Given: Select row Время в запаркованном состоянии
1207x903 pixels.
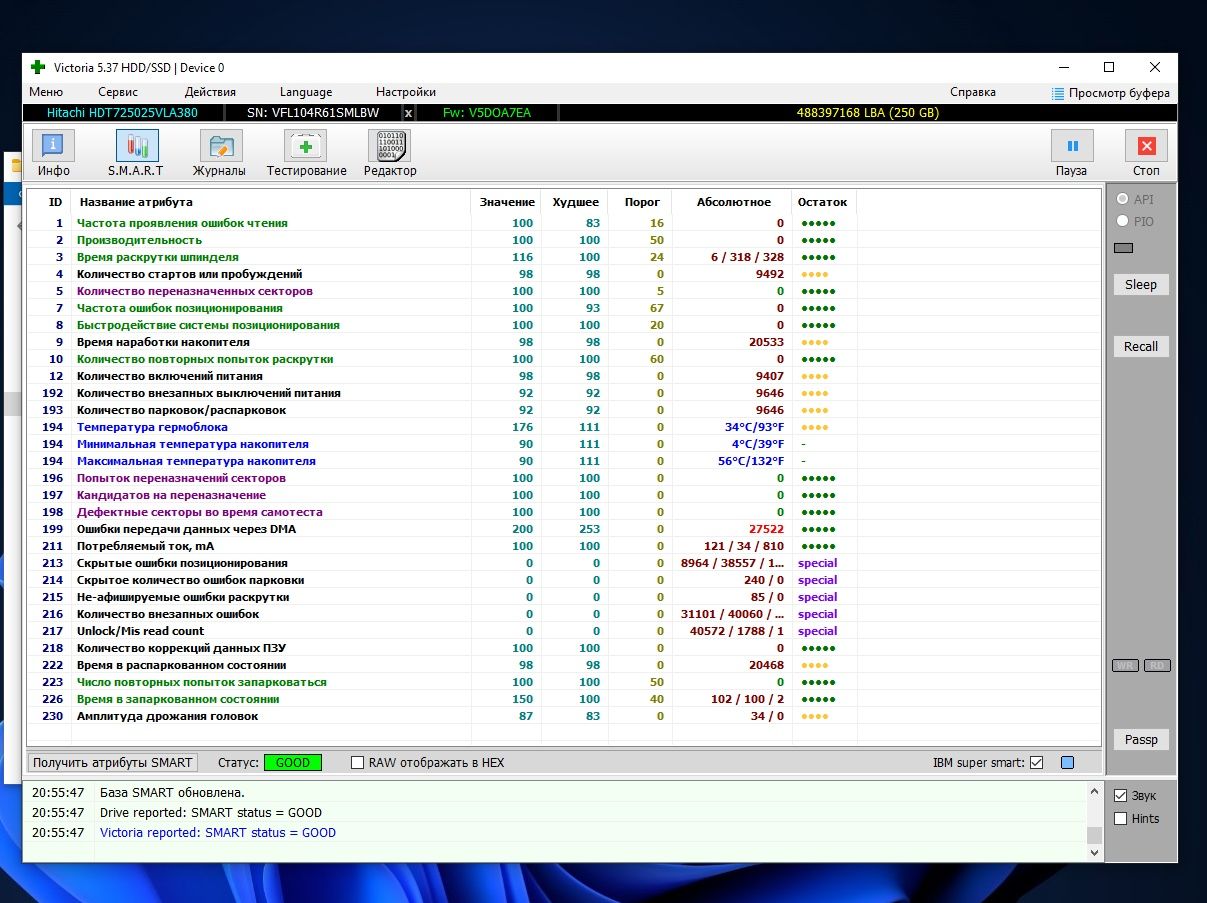Looking at the screenshot, I should 442,699.
